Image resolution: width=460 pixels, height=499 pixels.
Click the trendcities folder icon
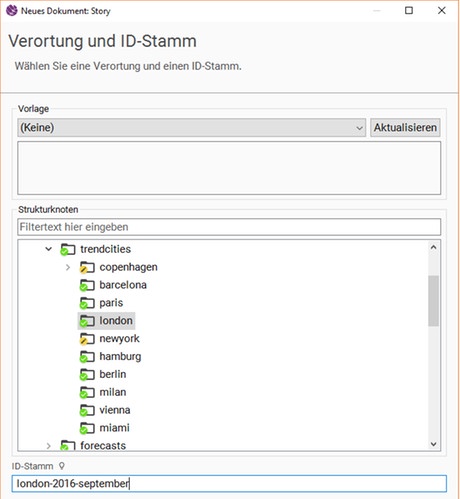(x=68, y=249)
